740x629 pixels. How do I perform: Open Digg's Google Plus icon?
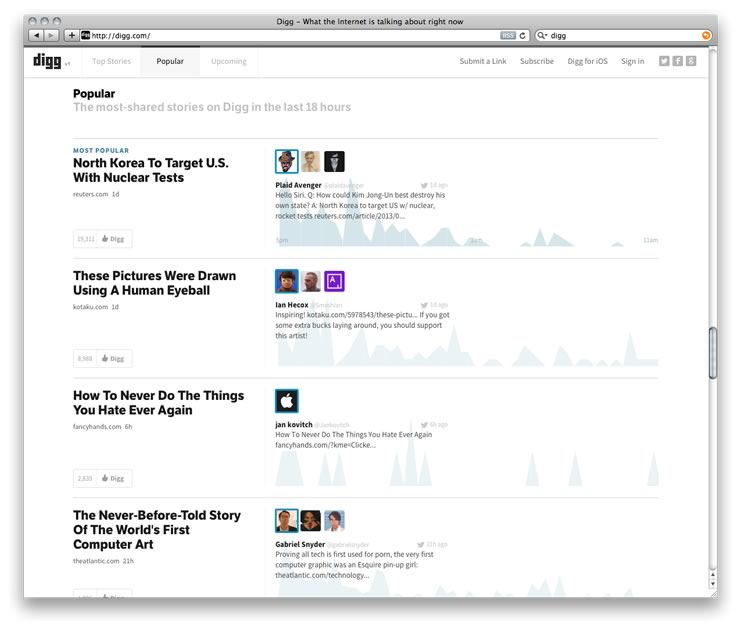pyautogui.click(x=690, y=61)
